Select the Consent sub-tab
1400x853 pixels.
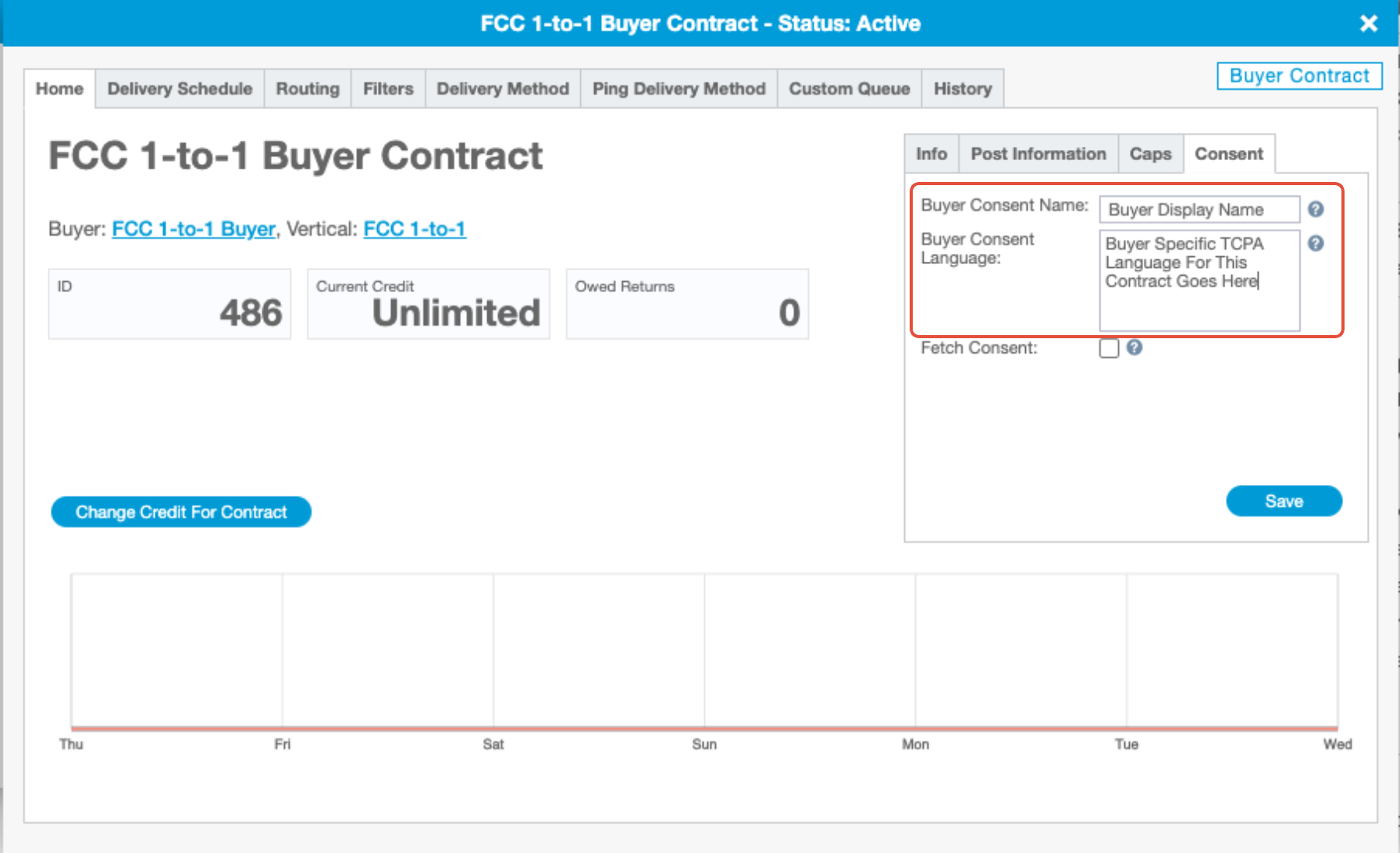tap(1229, 154)
